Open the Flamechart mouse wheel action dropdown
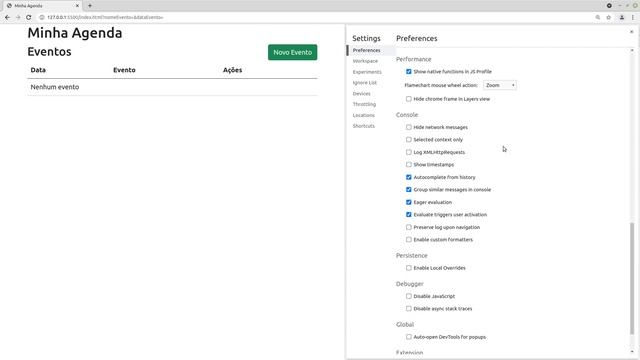The height and width of the screenshot is (360, 640). pyautogui.click(x=500, y=85)
